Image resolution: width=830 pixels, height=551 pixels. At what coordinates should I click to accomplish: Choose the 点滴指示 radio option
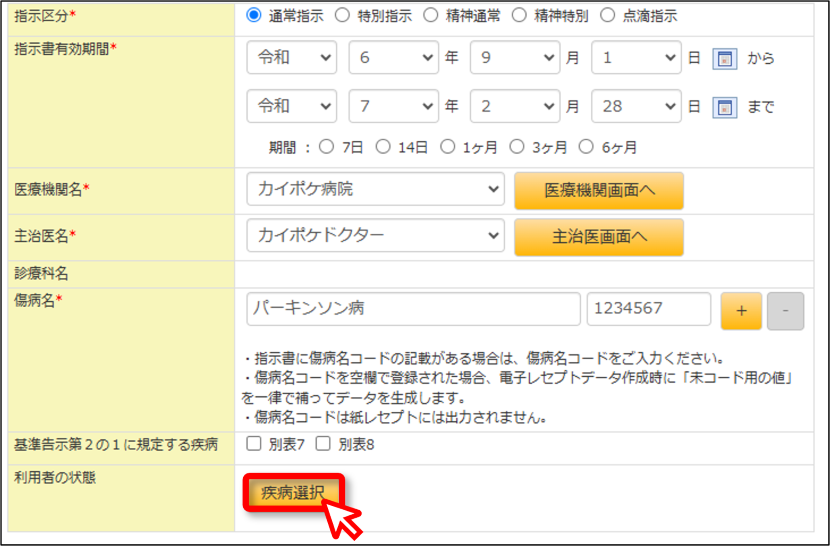[x=608, y=15]
